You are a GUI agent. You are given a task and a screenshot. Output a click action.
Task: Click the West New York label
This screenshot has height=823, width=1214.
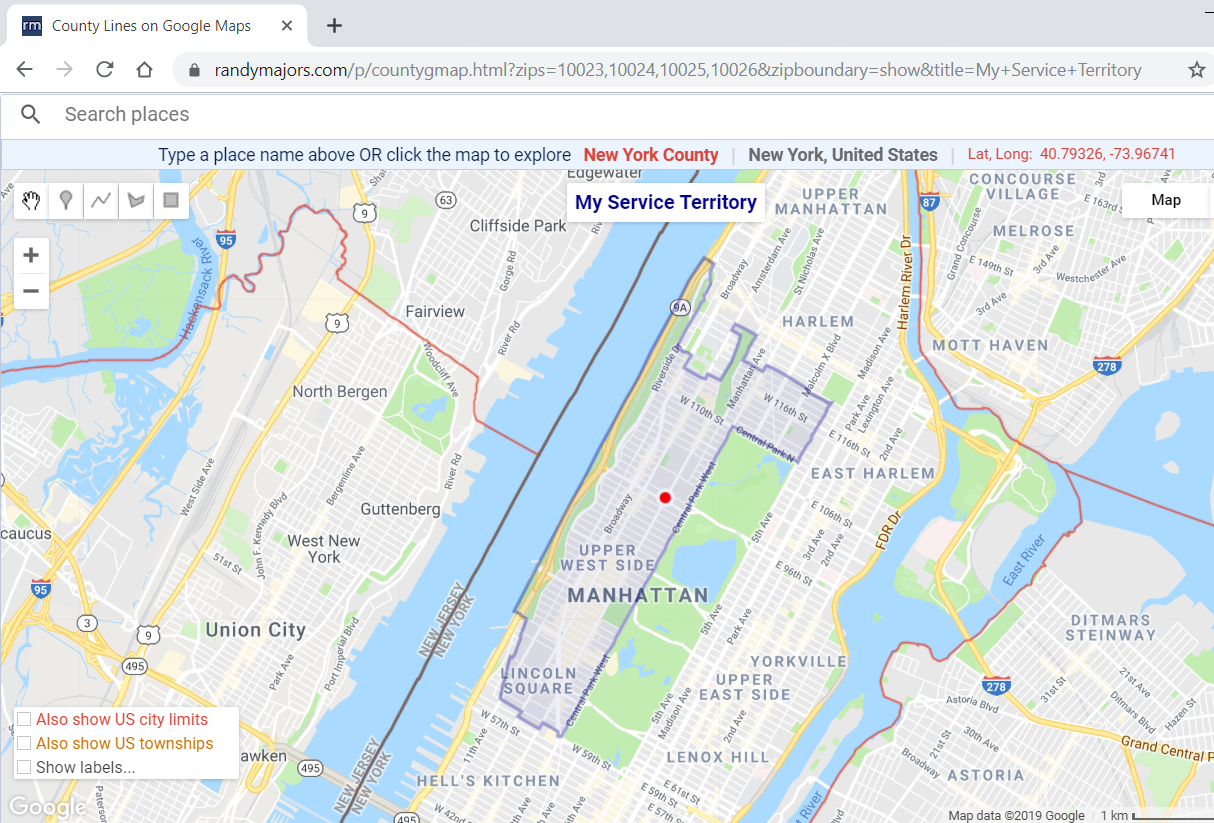coord(324,549)
